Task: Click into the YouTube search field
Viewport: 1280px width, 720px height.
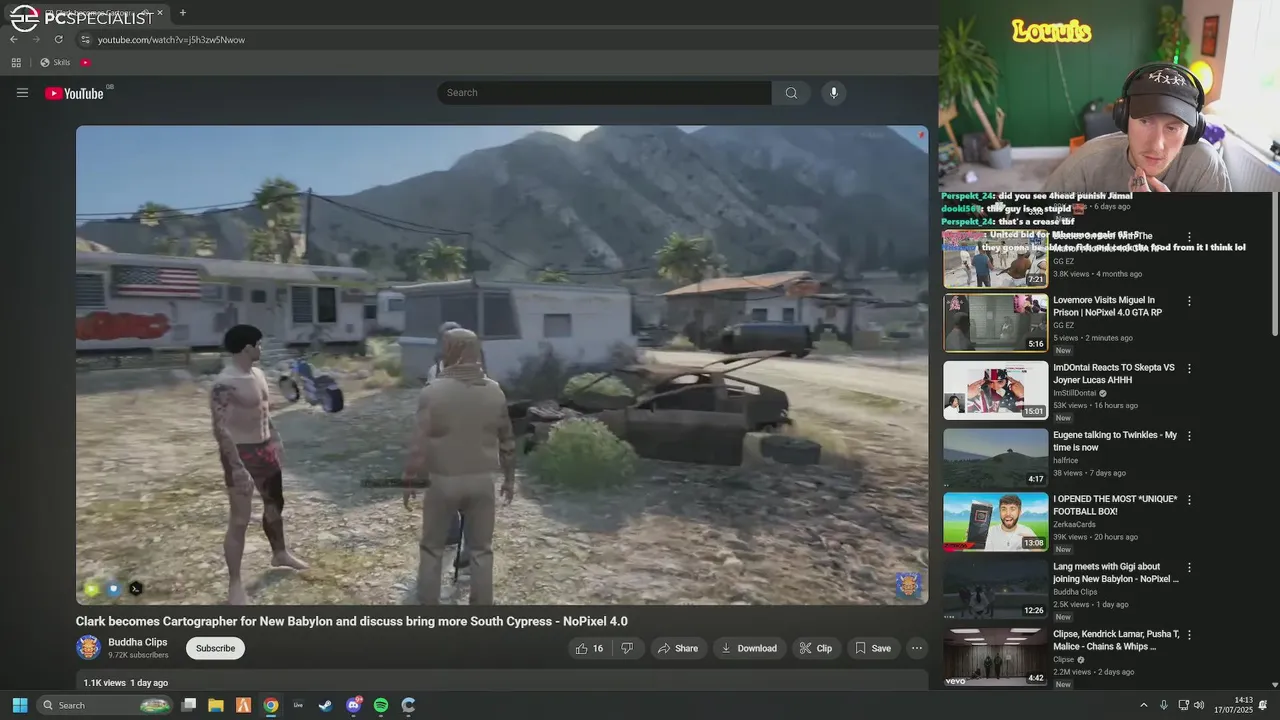Action: tap(604, 93)
